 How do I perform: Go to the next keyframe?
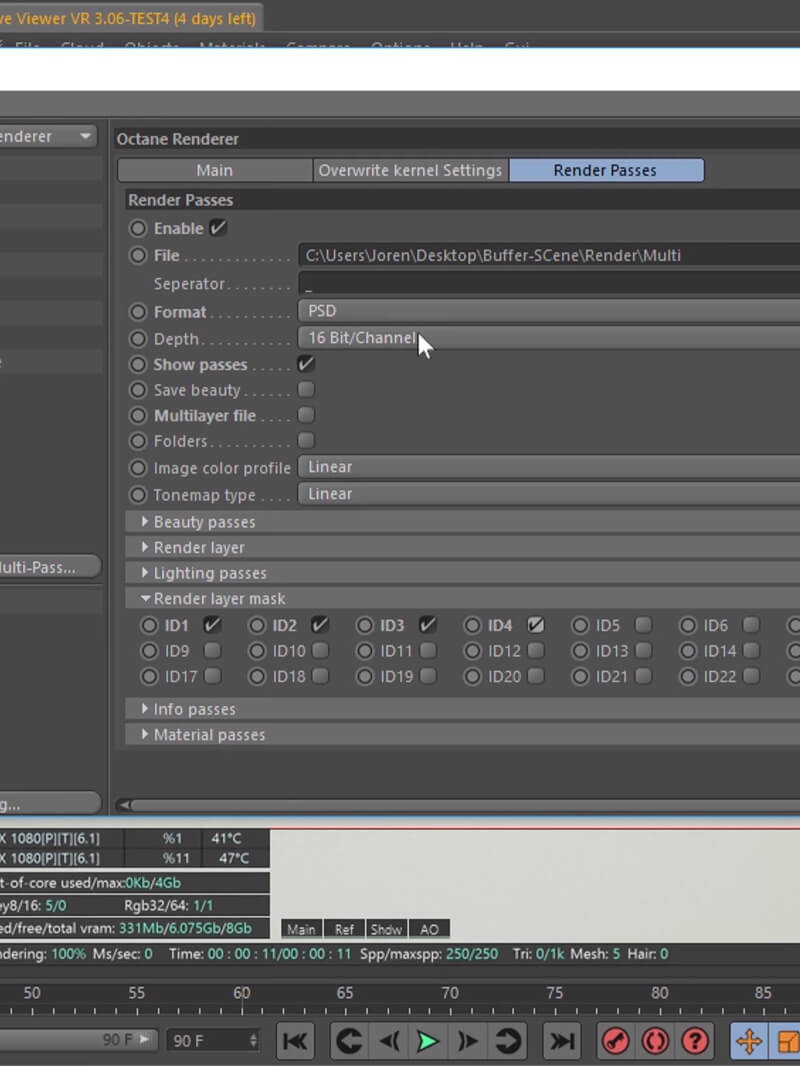tap(507, 1041)
